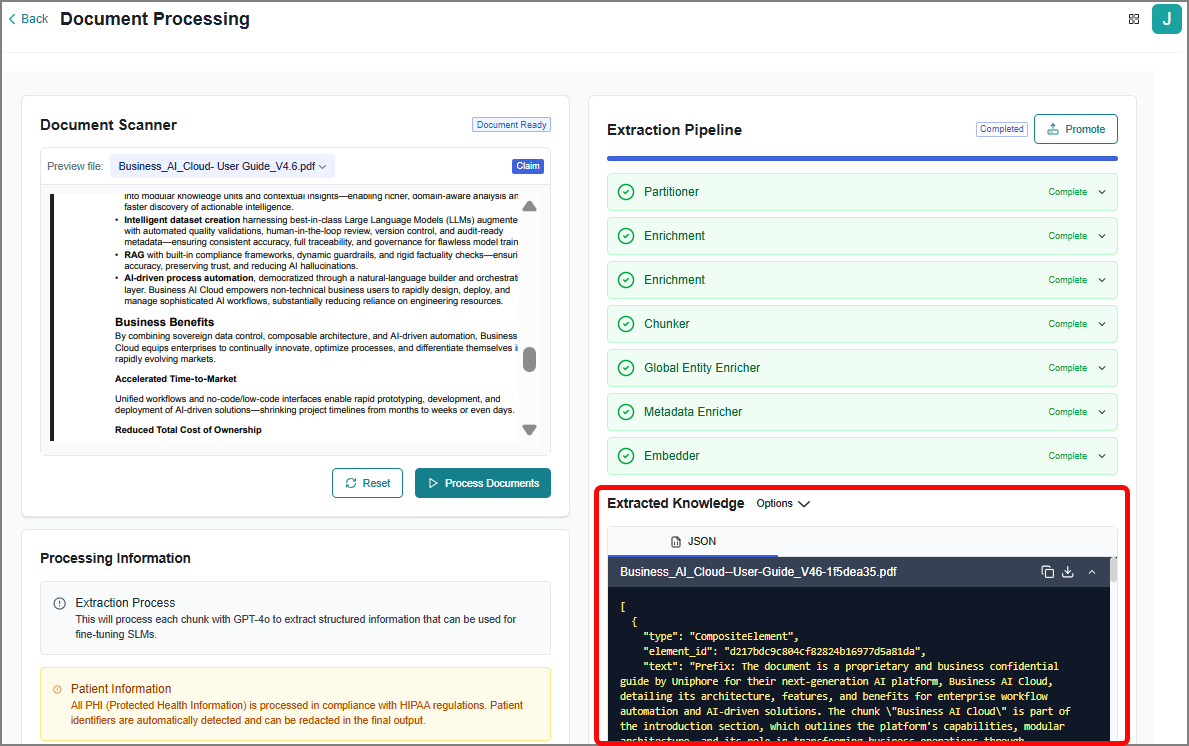Click the Reduced Total Cost of Ownership heading
The height and width of the screenshot is (746, 1189).
click(x=188, y=430)
